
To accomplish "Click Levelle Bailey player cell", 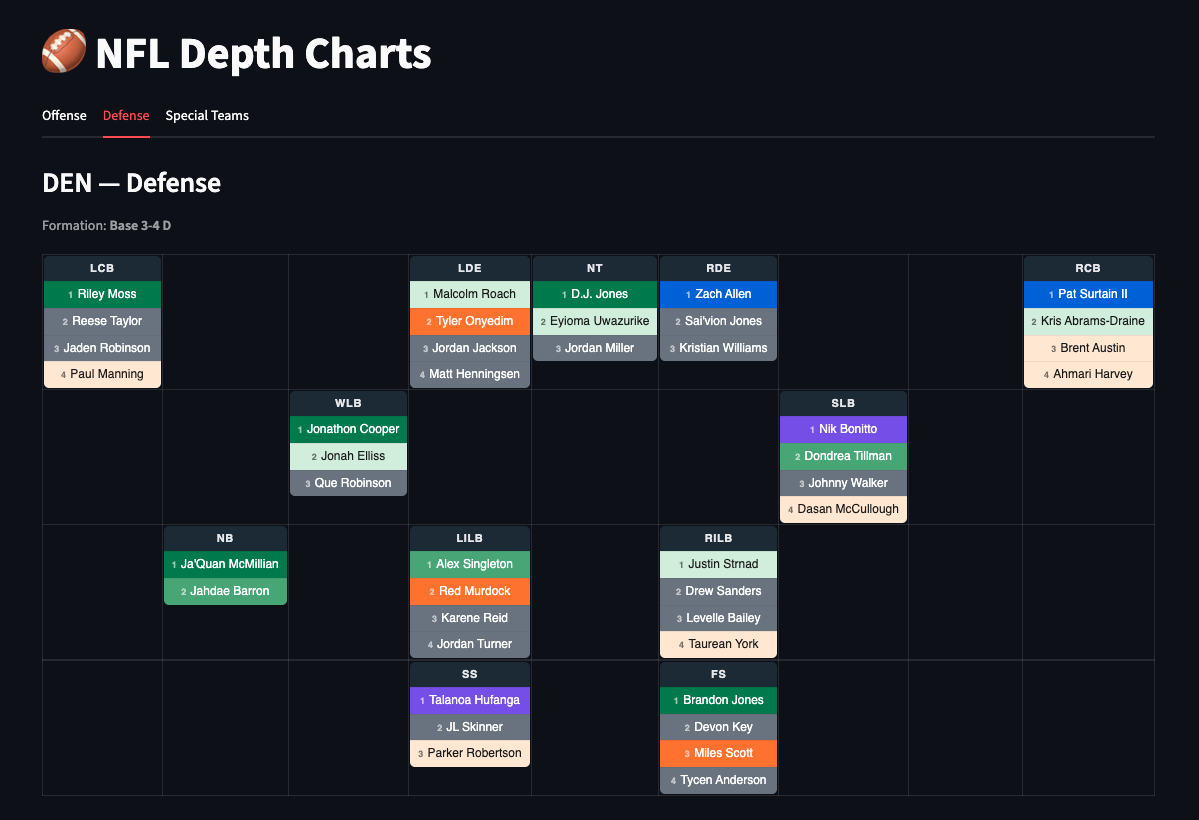I will coord(718,618).
